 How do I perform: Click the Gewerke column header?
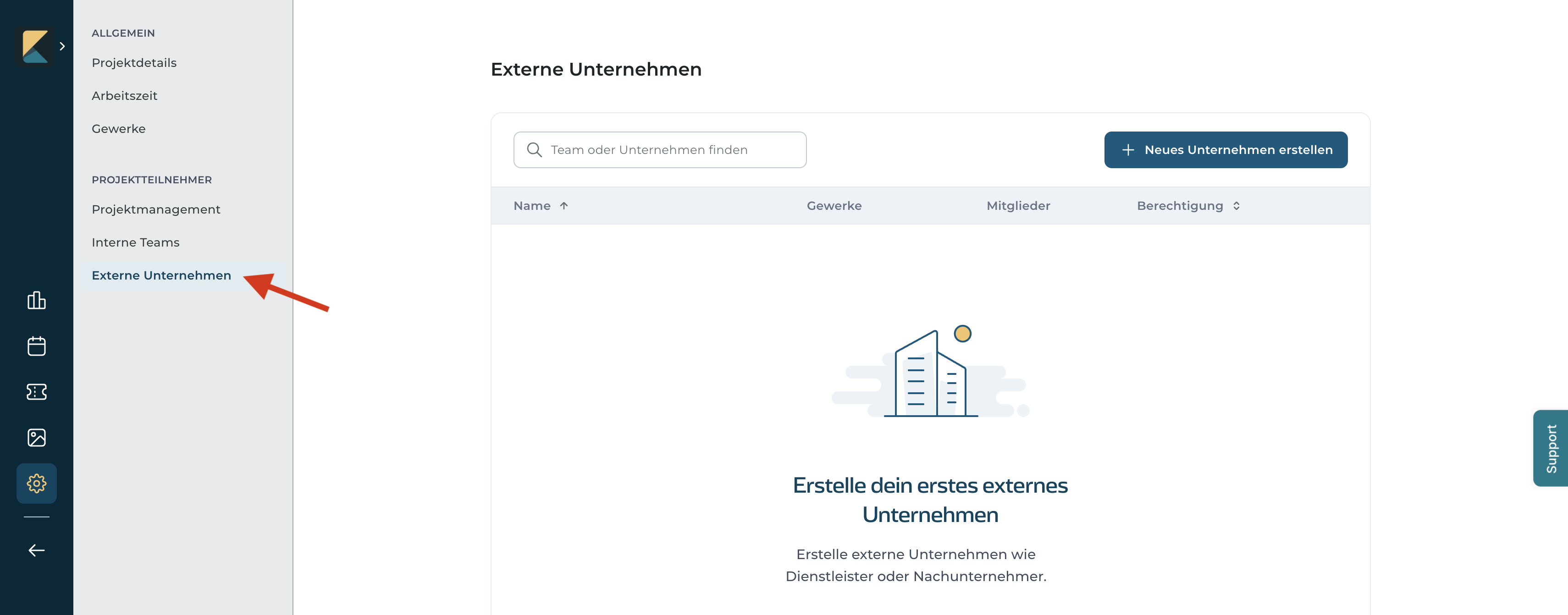pos(834,206)
